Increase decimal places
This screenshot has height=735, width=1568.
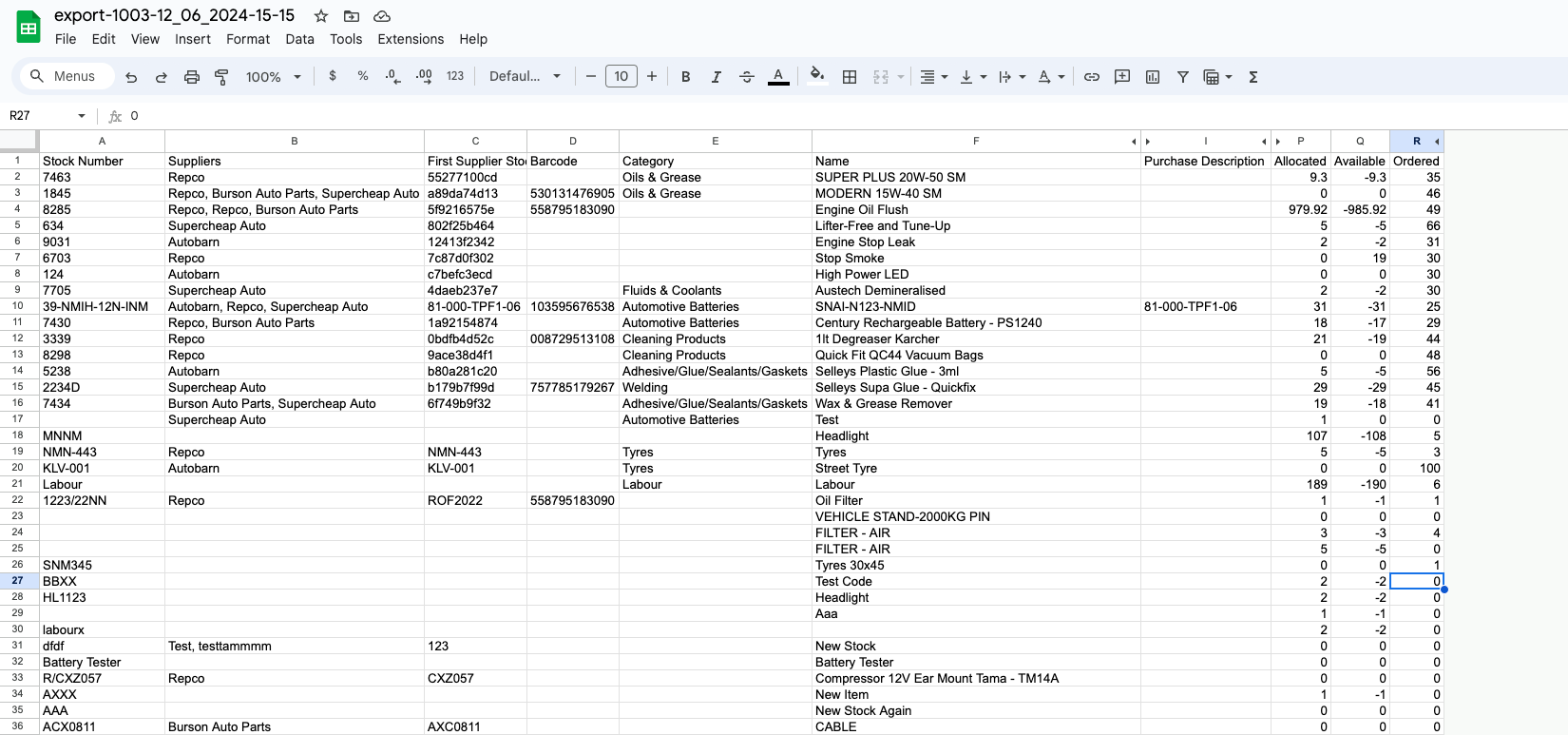(x=424, y=76)
